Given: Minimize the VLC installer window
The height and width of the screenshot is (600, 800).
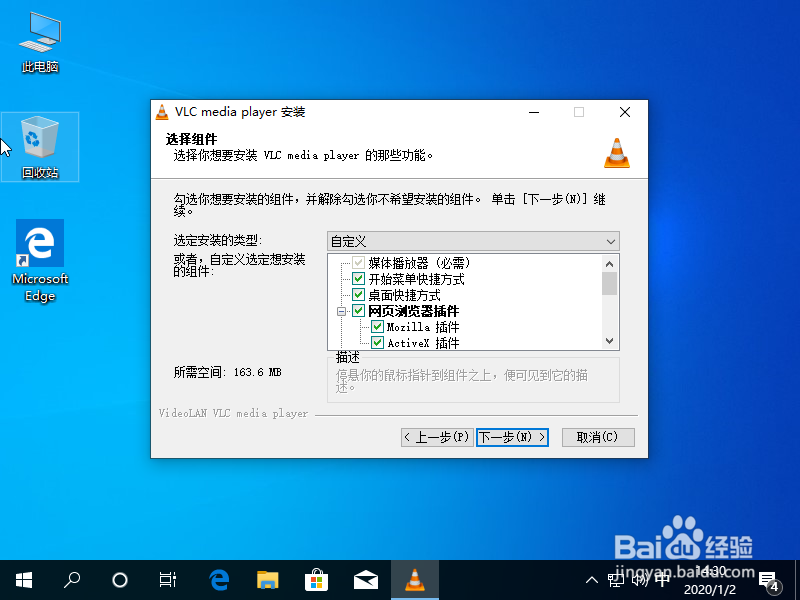Looking at the screenshot, I should 534,112.
